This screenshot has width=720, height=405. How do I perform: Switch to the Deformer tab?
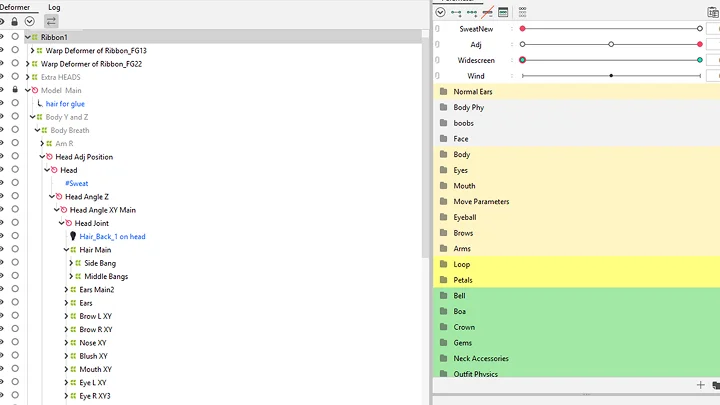(x=14, y=7)
